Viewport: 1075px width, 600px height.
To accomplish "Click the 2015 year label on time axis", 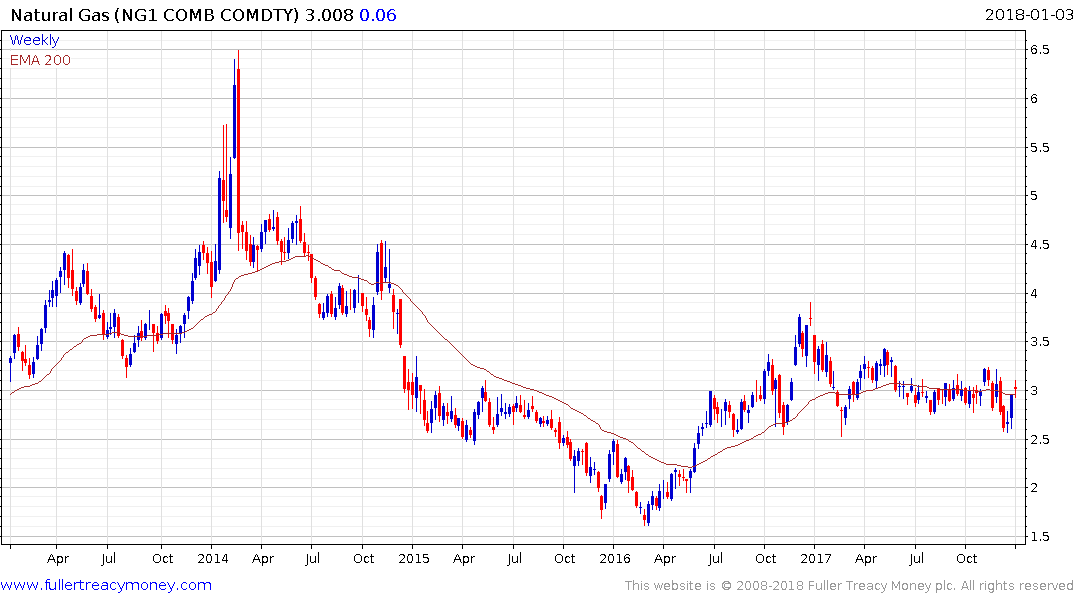I will click(x=413, y=559).
